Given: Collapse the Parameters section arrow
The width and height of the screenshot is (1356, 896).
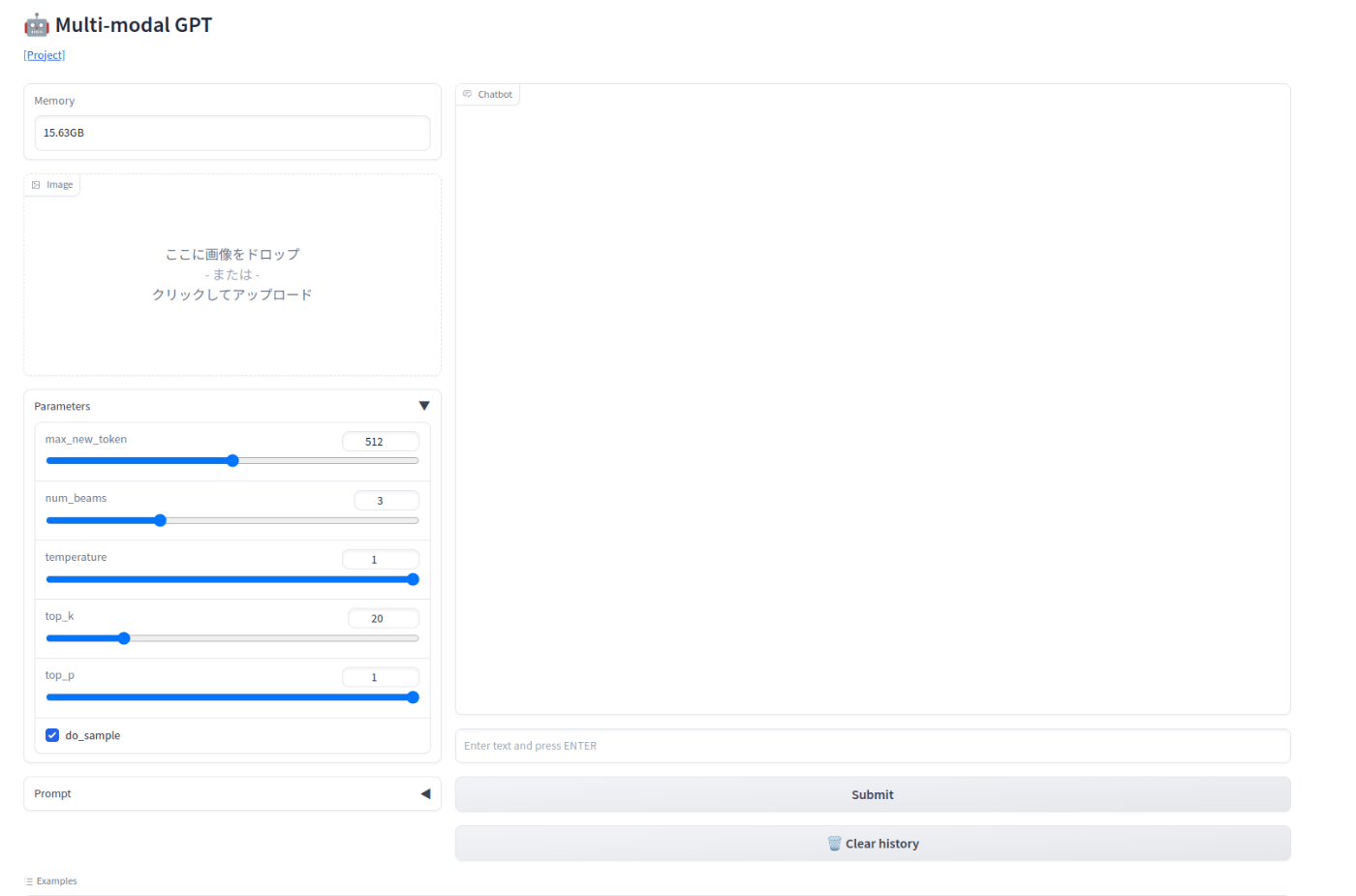Looking at the screenshot, I should [x=424, y=406].
